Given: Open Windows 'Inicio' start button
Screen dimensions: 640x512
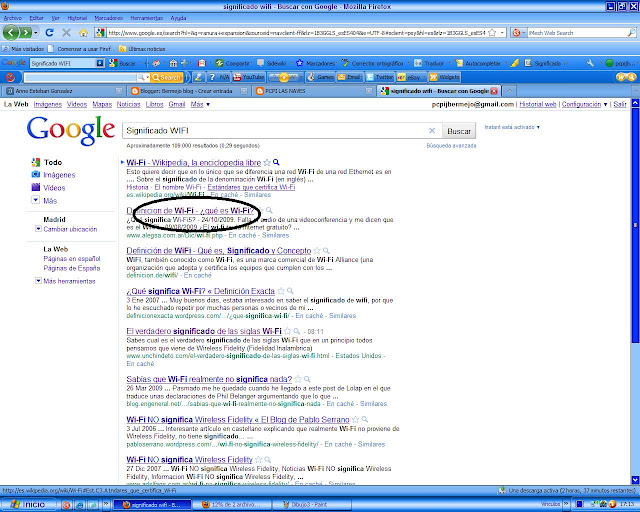Looking at the screenshot, I should click(27, 505).
